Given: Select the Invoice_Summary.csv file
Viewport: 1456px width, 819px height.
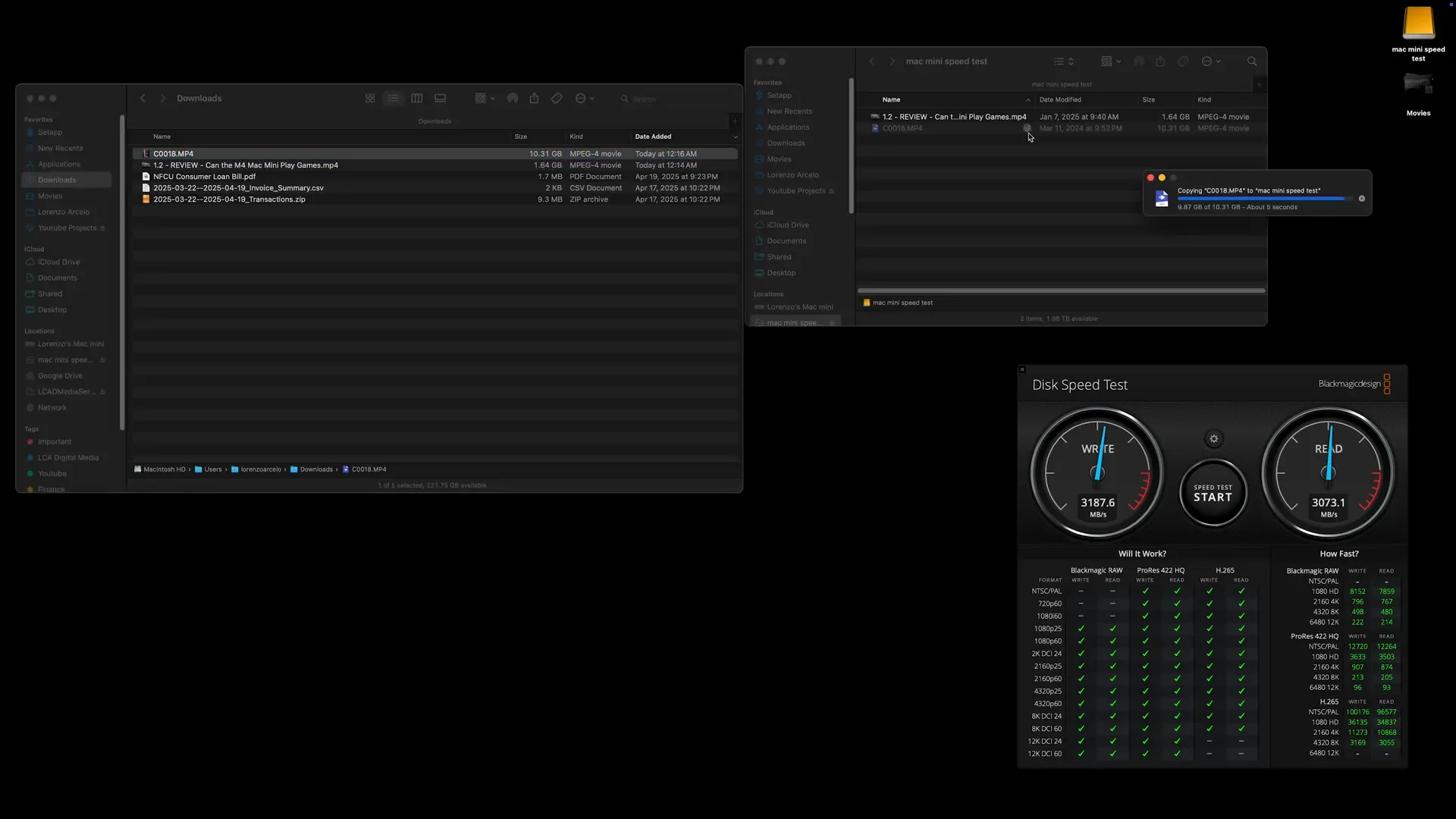Looking at the screenshot, I should point(435,188).
